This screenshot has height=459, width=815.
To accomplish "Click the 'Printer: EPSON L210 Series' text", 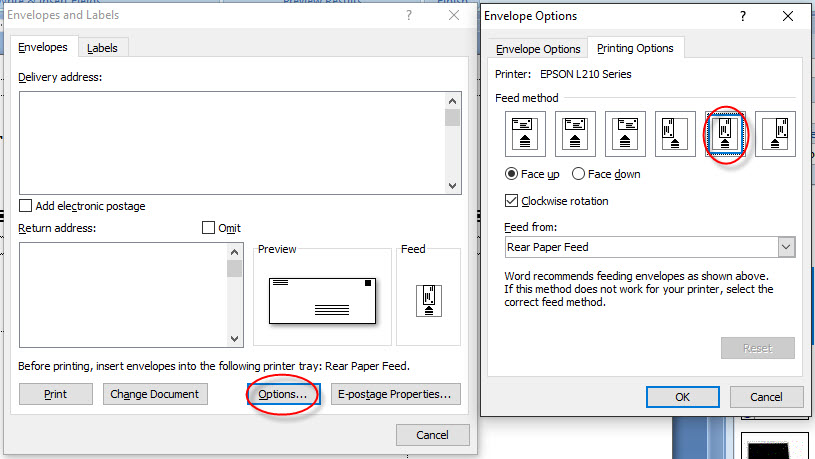I will (x=563, y=74).
